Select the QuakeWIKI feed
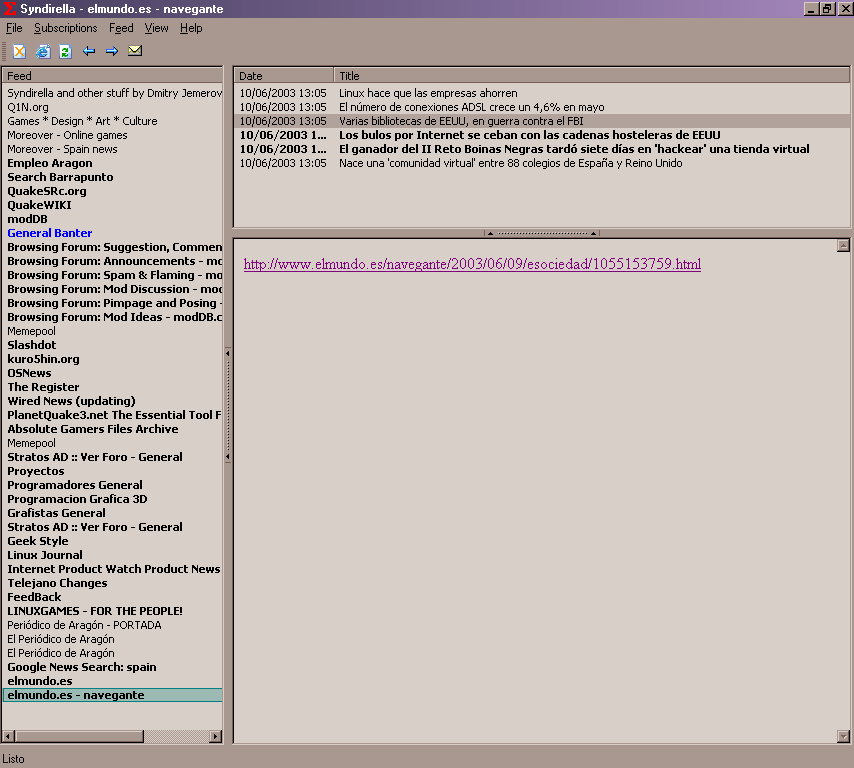This screenshot has width=854, height=768. click(x=113, y=205)
